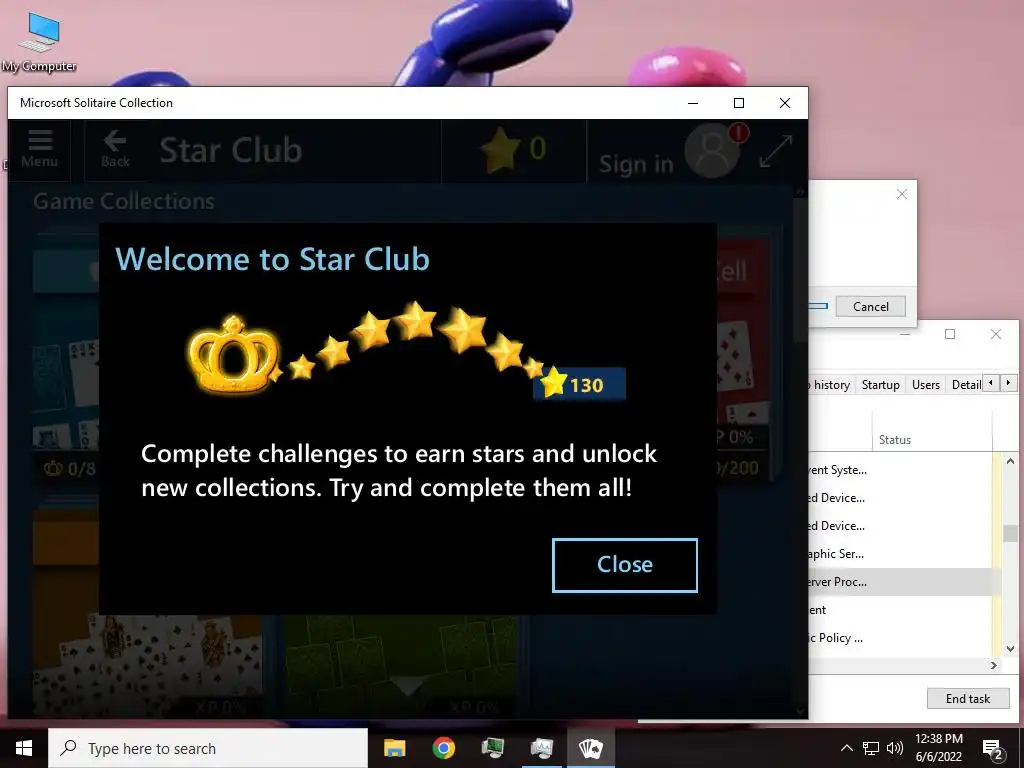Minimize the Solitaire Collection window
Viewport: 1024px width, 768px height.
click(693, 103)
